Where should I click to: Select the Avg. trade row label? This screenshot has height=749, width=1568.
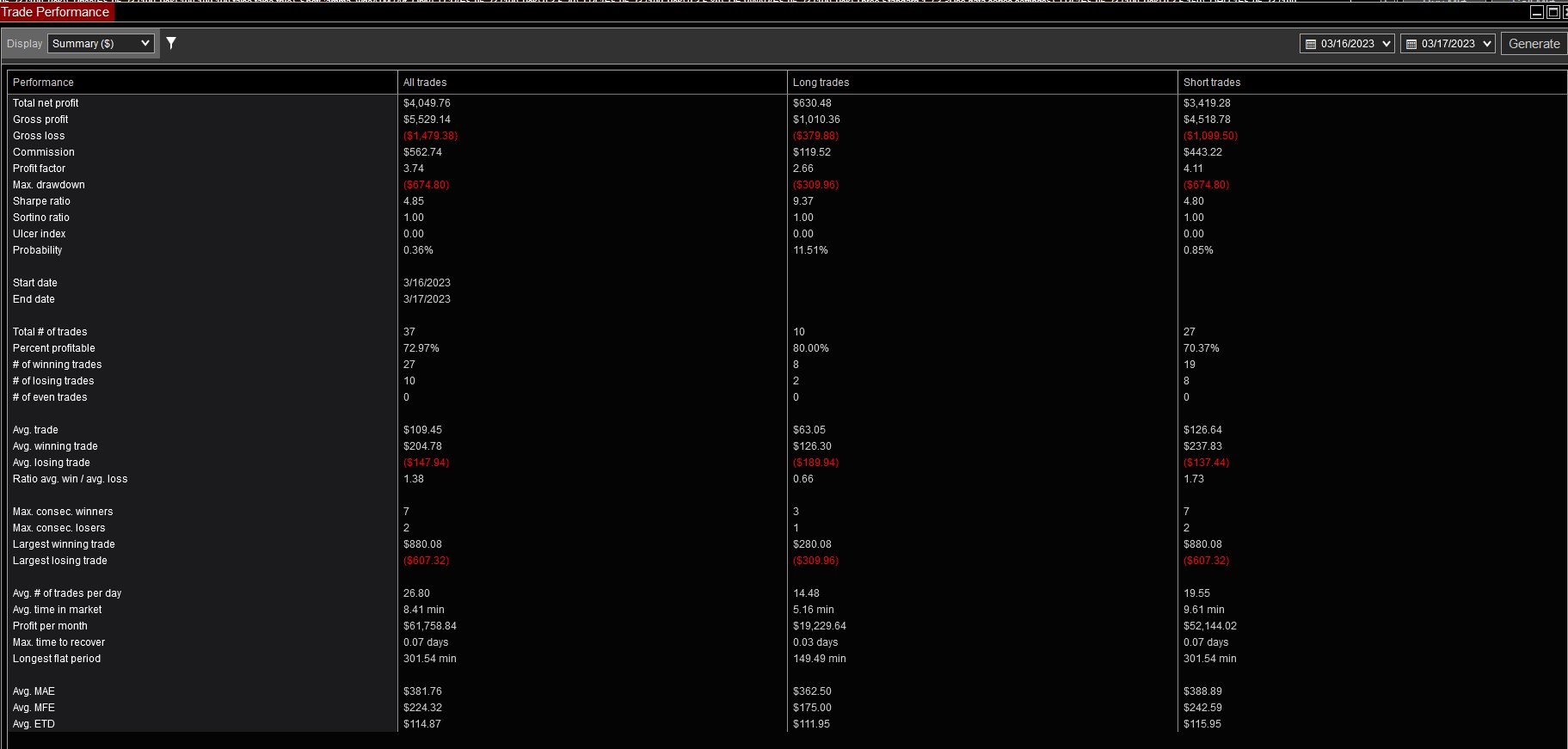pos(35,430)
